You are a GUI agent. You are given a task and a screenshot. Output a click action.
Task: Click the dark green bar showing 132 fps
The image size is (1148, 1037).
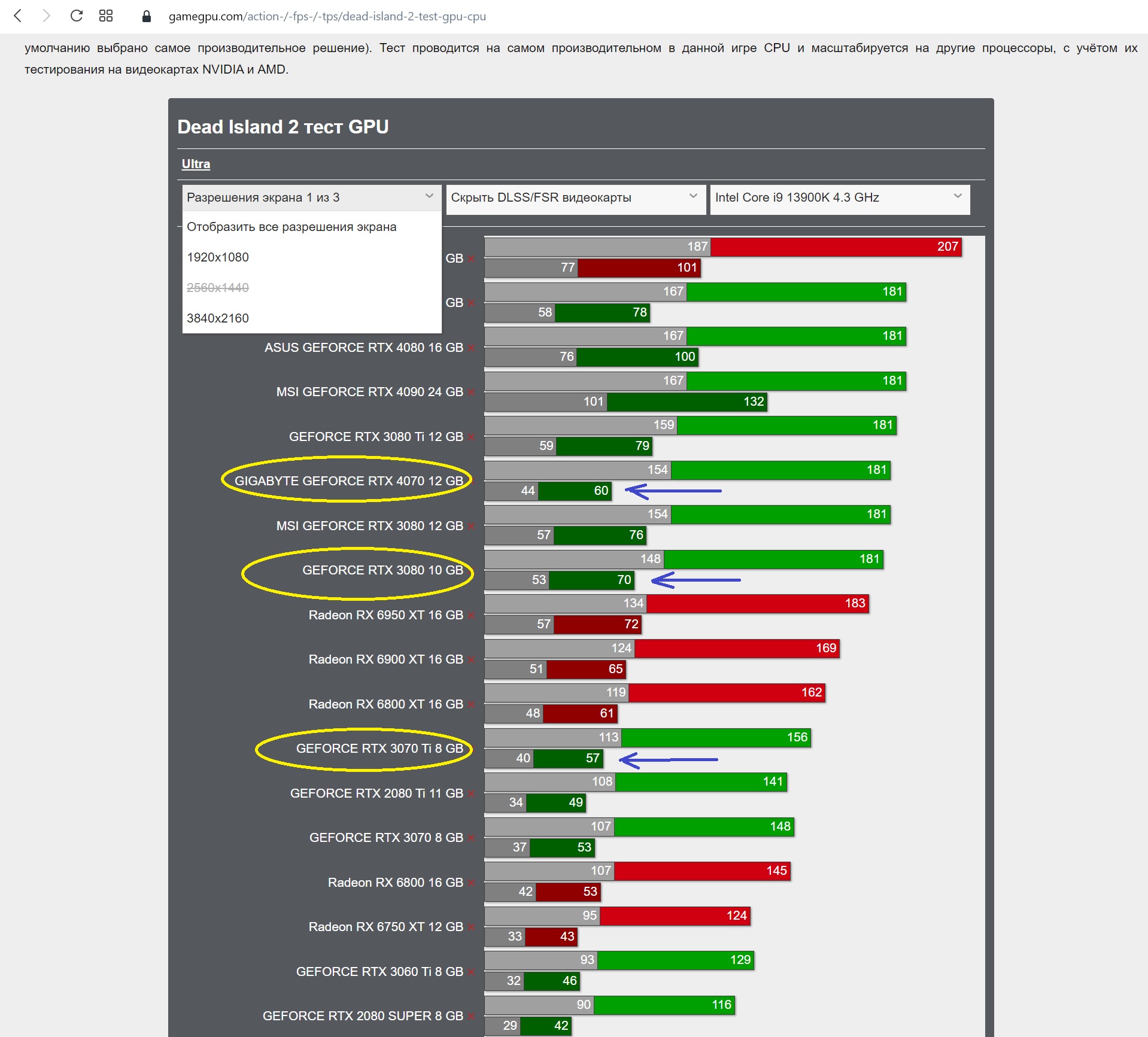coord(687,402)
